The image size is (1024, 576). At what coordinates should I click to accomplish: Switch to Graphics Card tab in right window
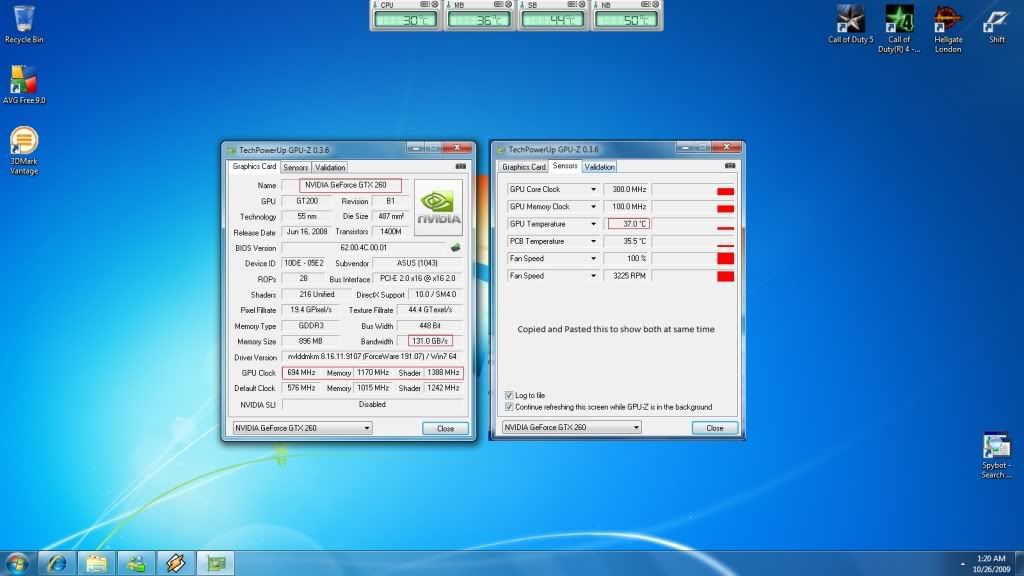[524, 167]
